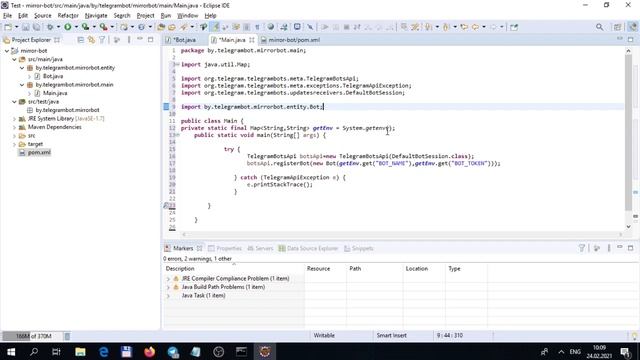Click the Open Task icon
640x360 pixels.
click(172, 27)
